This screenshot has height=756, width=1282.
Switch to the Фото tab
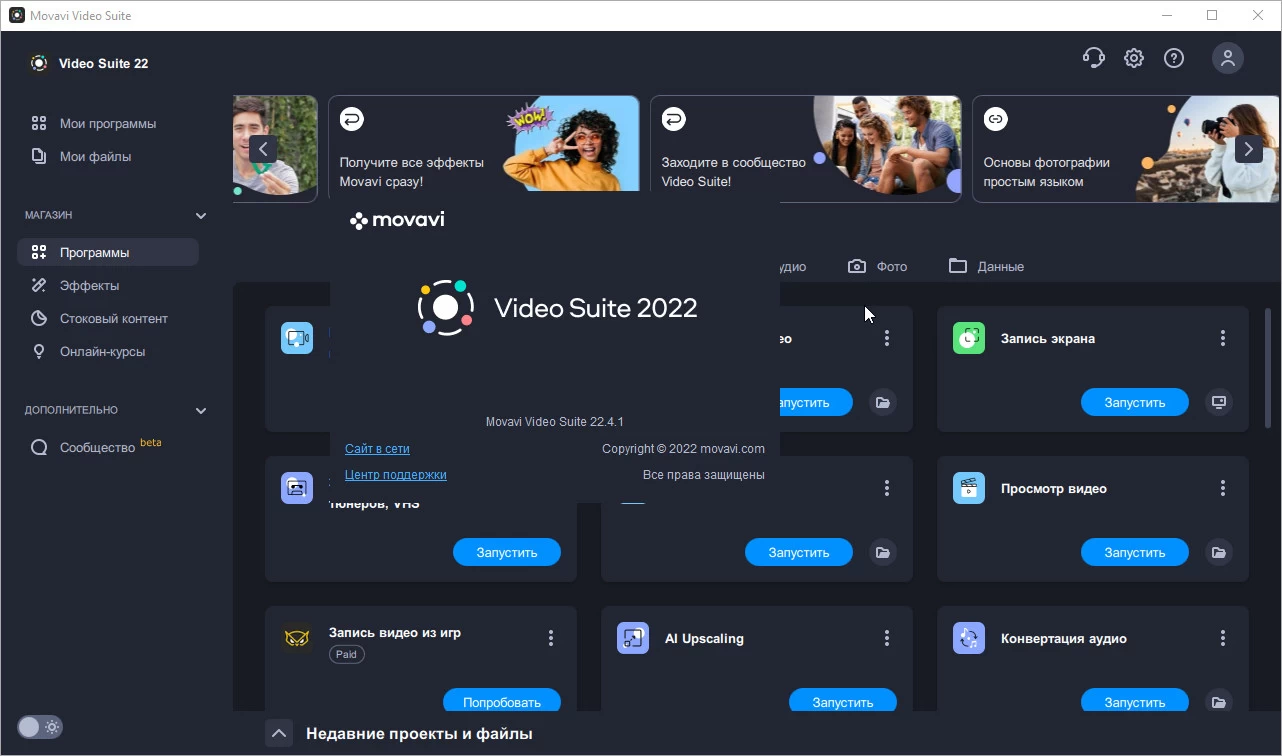click(x=878, y=267)
